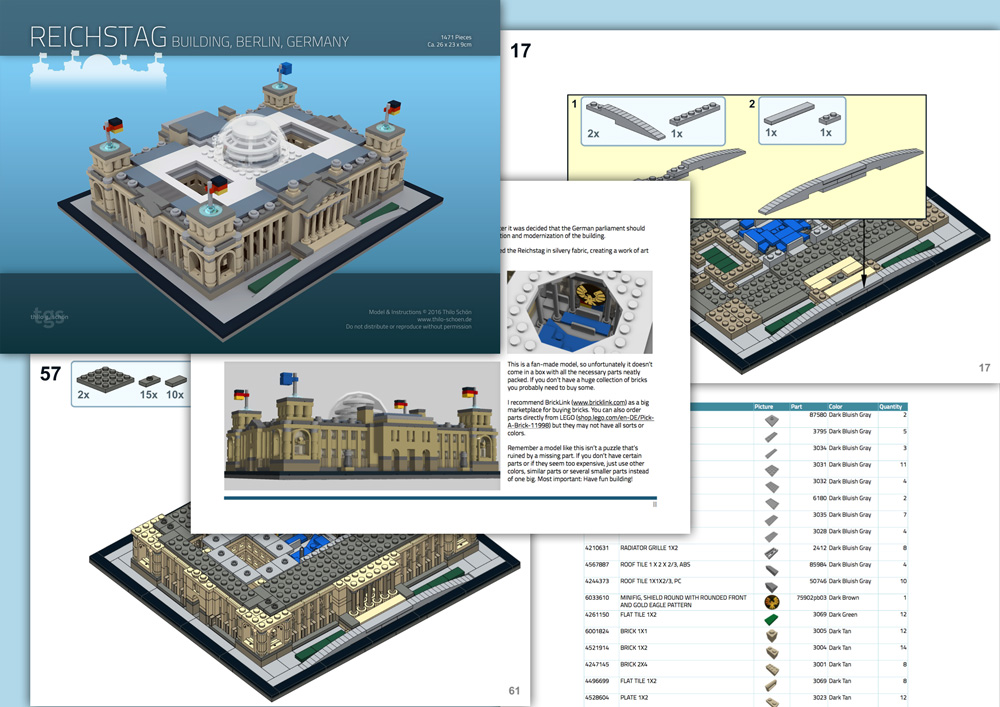Screen dimensions: 1000x707
Task: Open the shop.lego.com Pick-A-Brick link
Action: point(580,421)
